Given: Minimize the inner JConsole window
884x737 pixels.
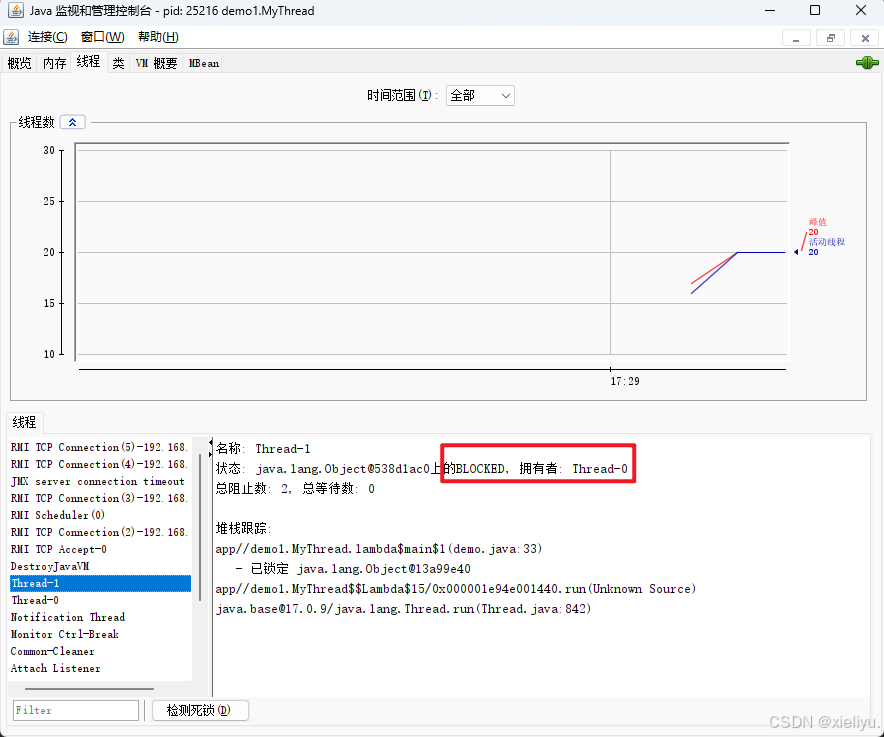Looking at the screenshot, I should [796, 38].
